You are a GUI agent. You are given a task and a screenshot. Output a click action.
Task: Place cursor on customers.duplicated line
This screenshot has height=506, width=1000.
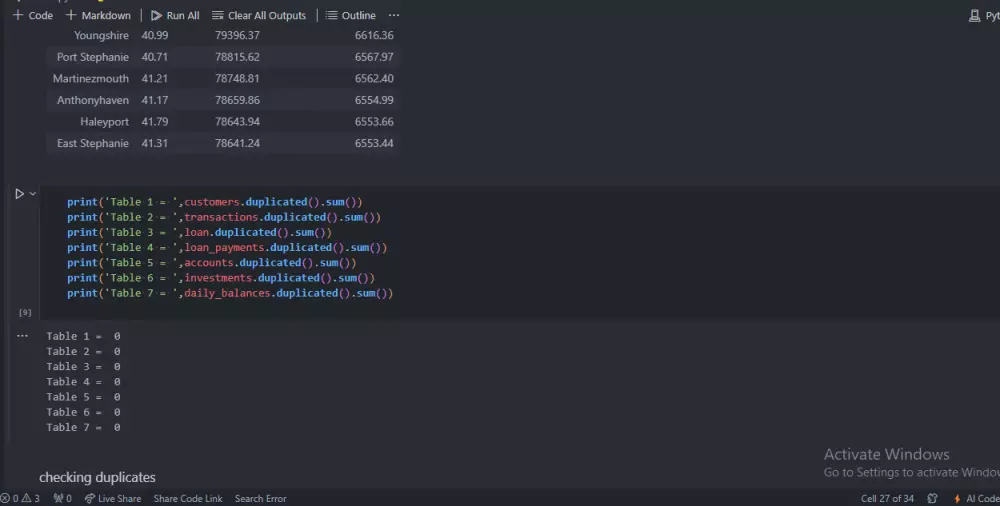[x=214, y=202]
